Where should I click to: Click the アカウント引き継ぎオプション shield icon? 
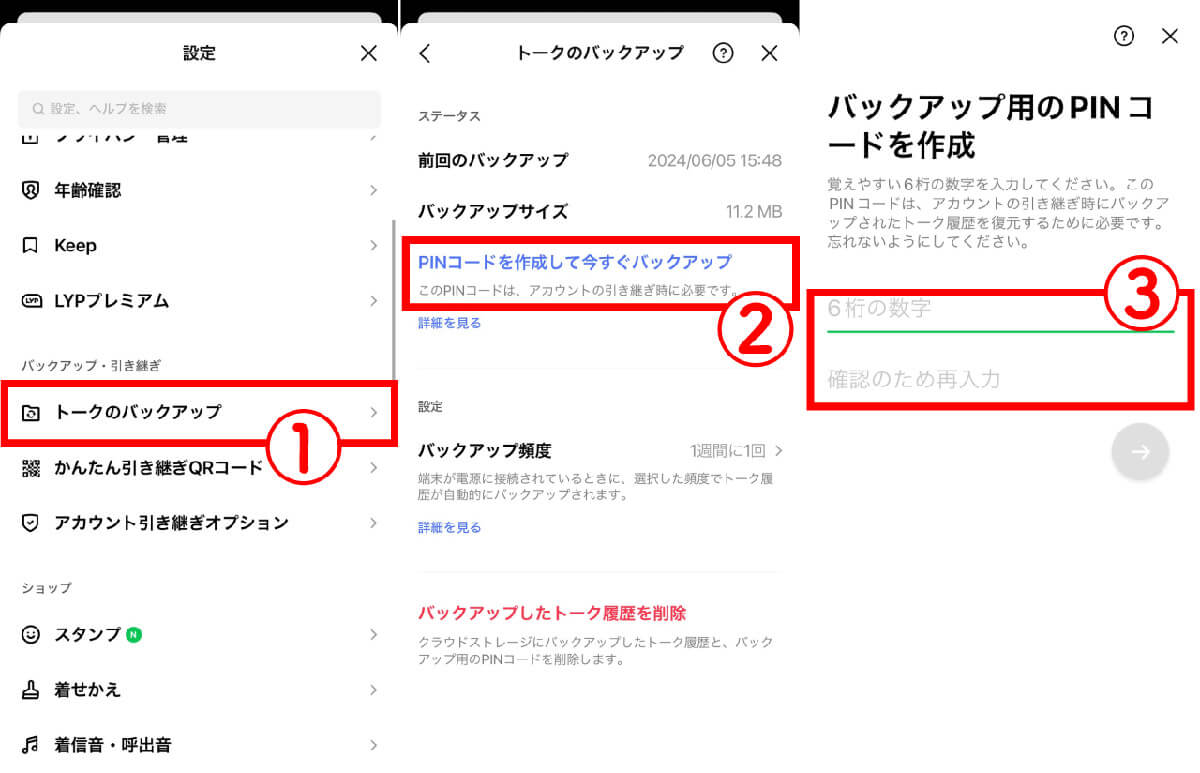pyautogui.click(x=31, y=523)
